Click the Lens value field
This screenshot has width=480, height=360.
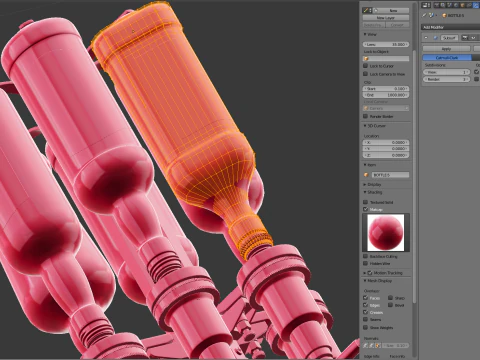tap(386, 44)
